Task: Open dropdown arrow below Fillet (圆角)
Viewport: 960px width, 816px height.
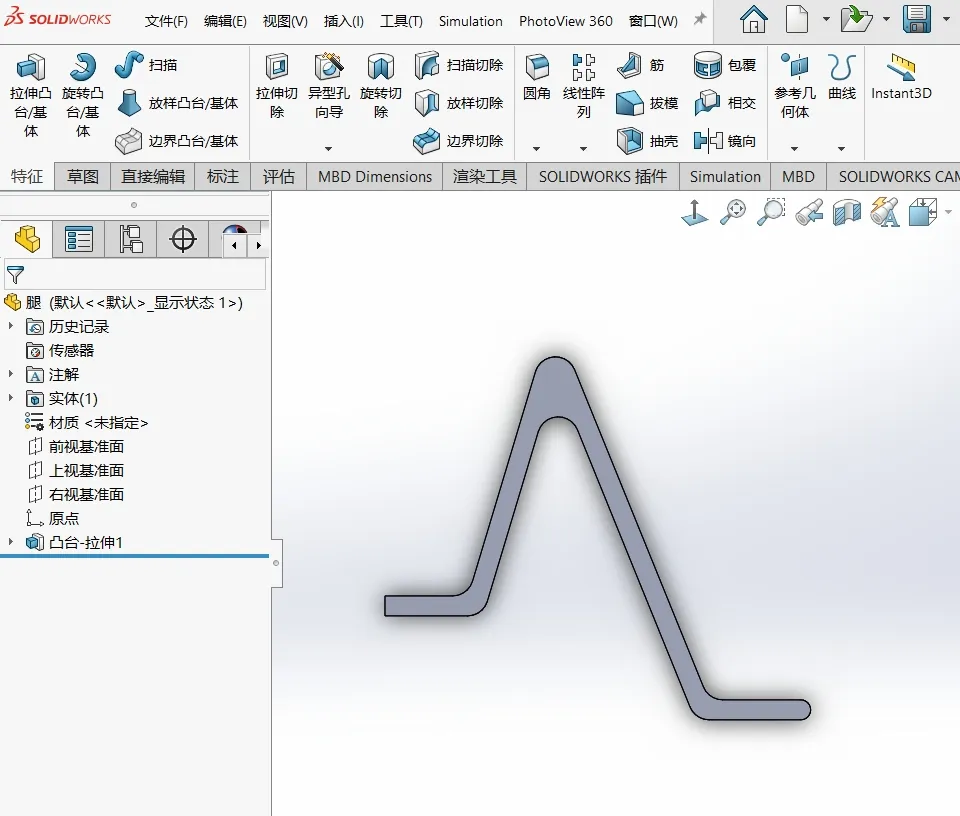Action: pos(536,149)
